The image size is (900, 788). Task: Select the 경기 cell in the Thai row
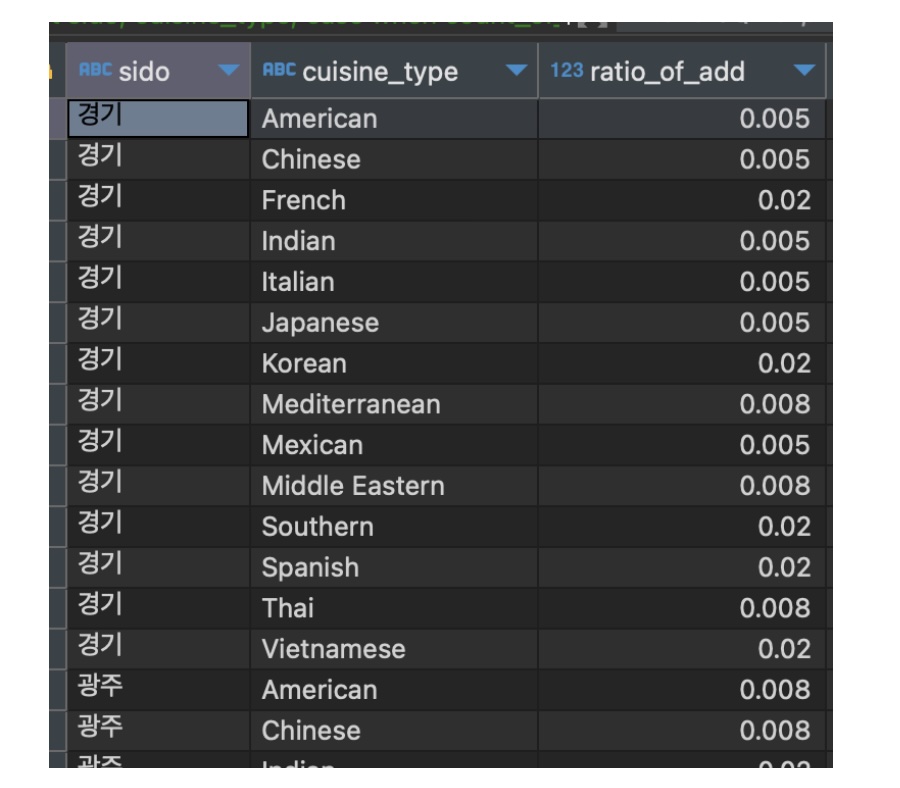pos(158,608)
